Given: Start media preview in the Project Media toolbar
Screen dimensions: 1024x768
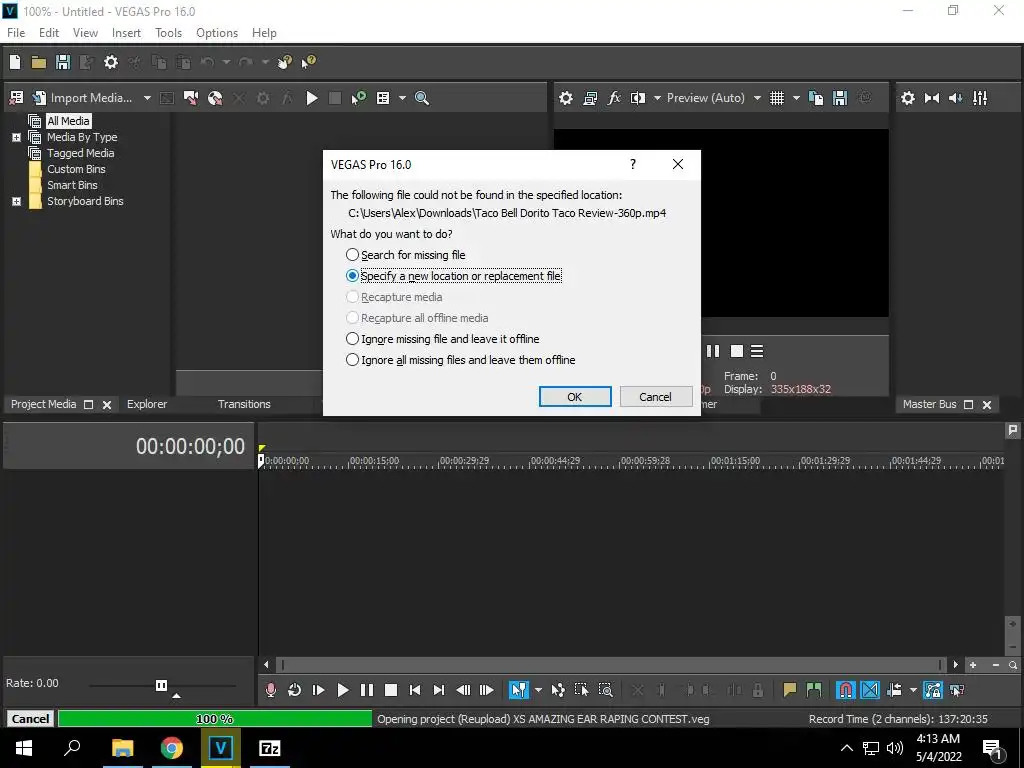Looking at the screenshot, I should click(312, 98).
